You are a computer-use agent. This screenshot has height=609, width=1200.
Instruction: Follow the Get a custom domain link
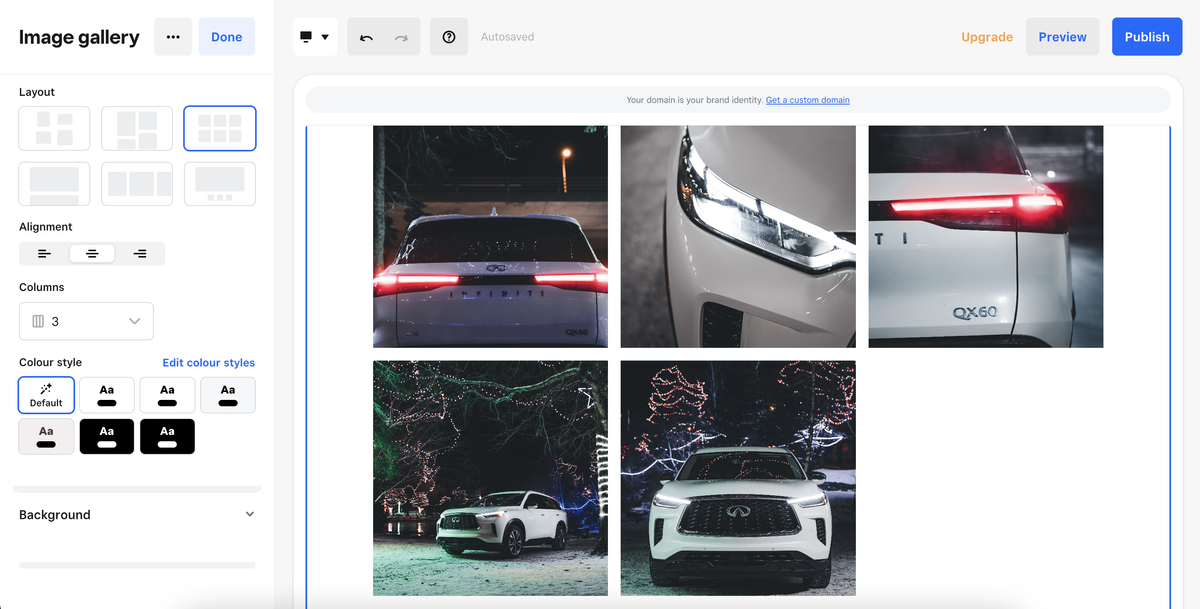click(808, 99)
